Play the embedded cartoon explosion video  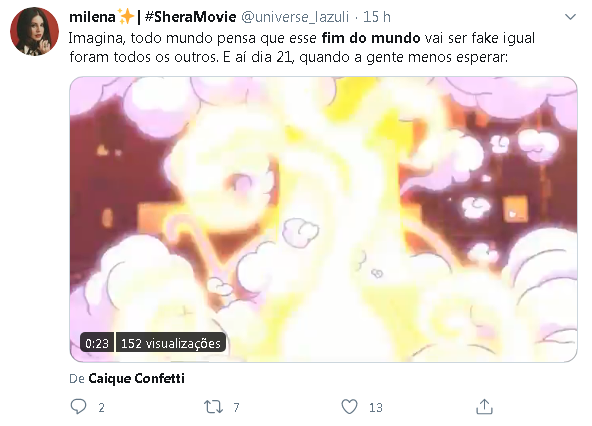(323, 219)
